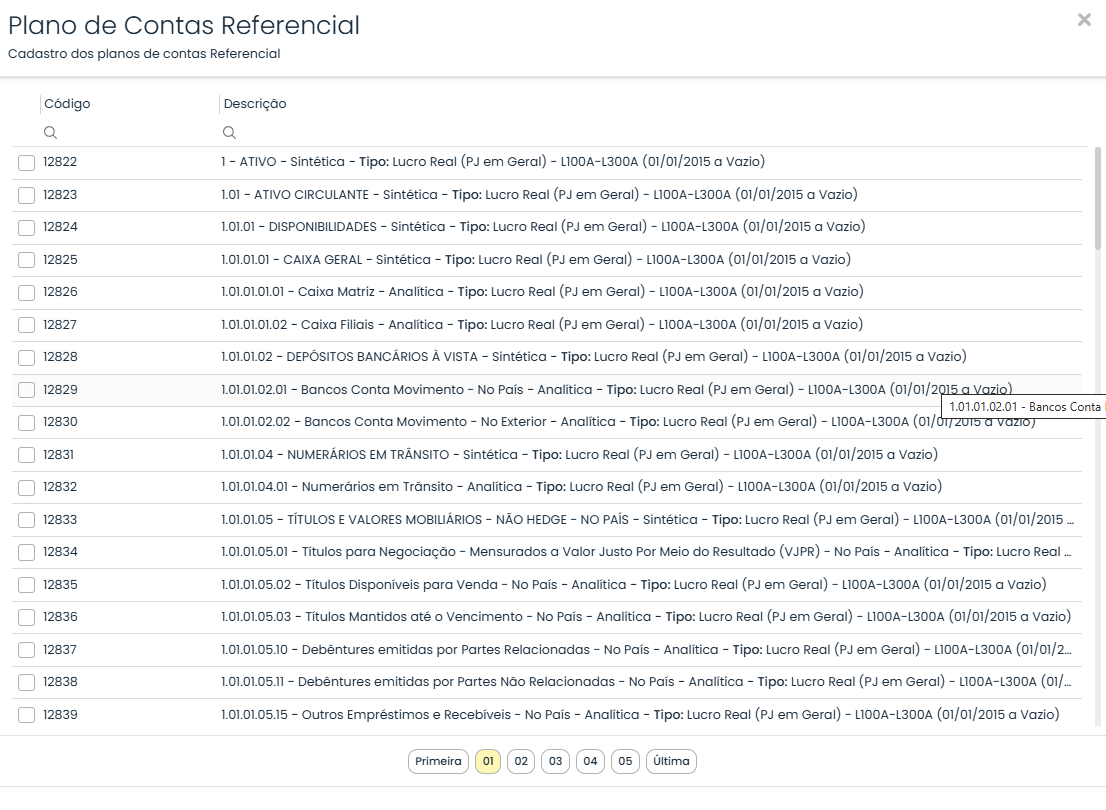Select the checkbox for code 12825
The height and width of the screenshot is (810, 1106).
point(27,260)
